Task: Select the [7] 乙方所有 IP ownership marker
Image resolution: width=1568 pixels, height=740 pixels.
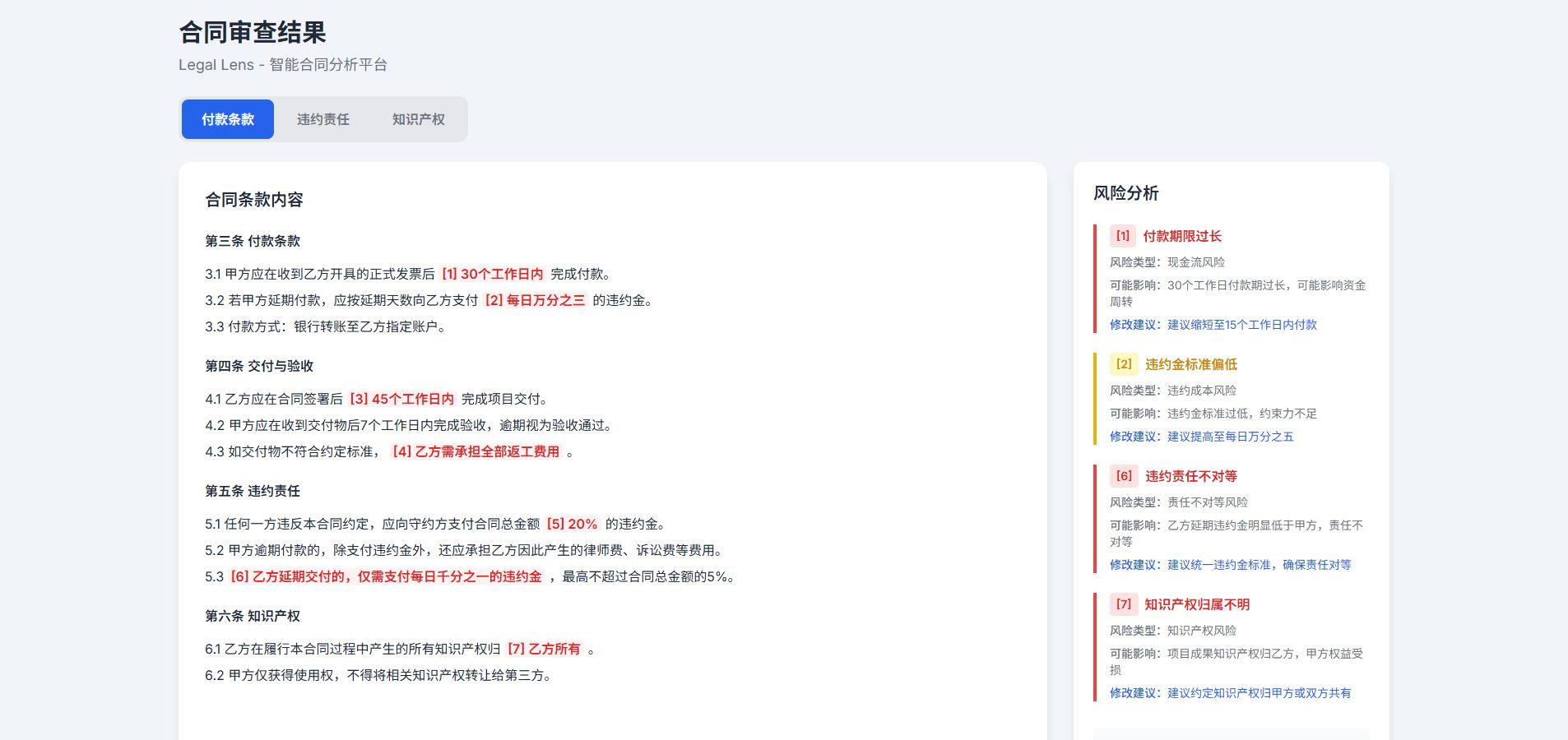Action: pos(549,648)
